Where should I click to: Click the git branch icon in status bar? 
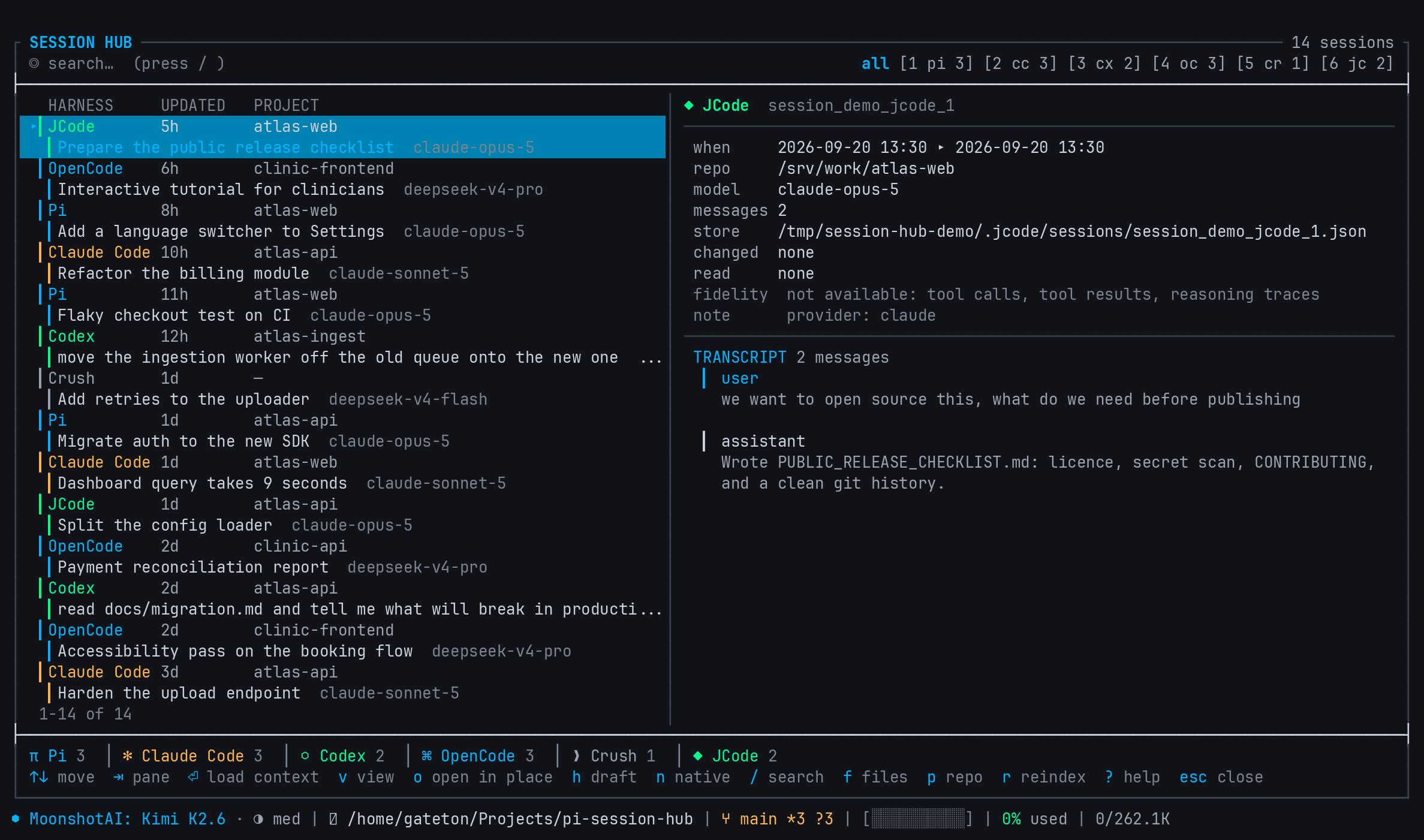(726, 819)
